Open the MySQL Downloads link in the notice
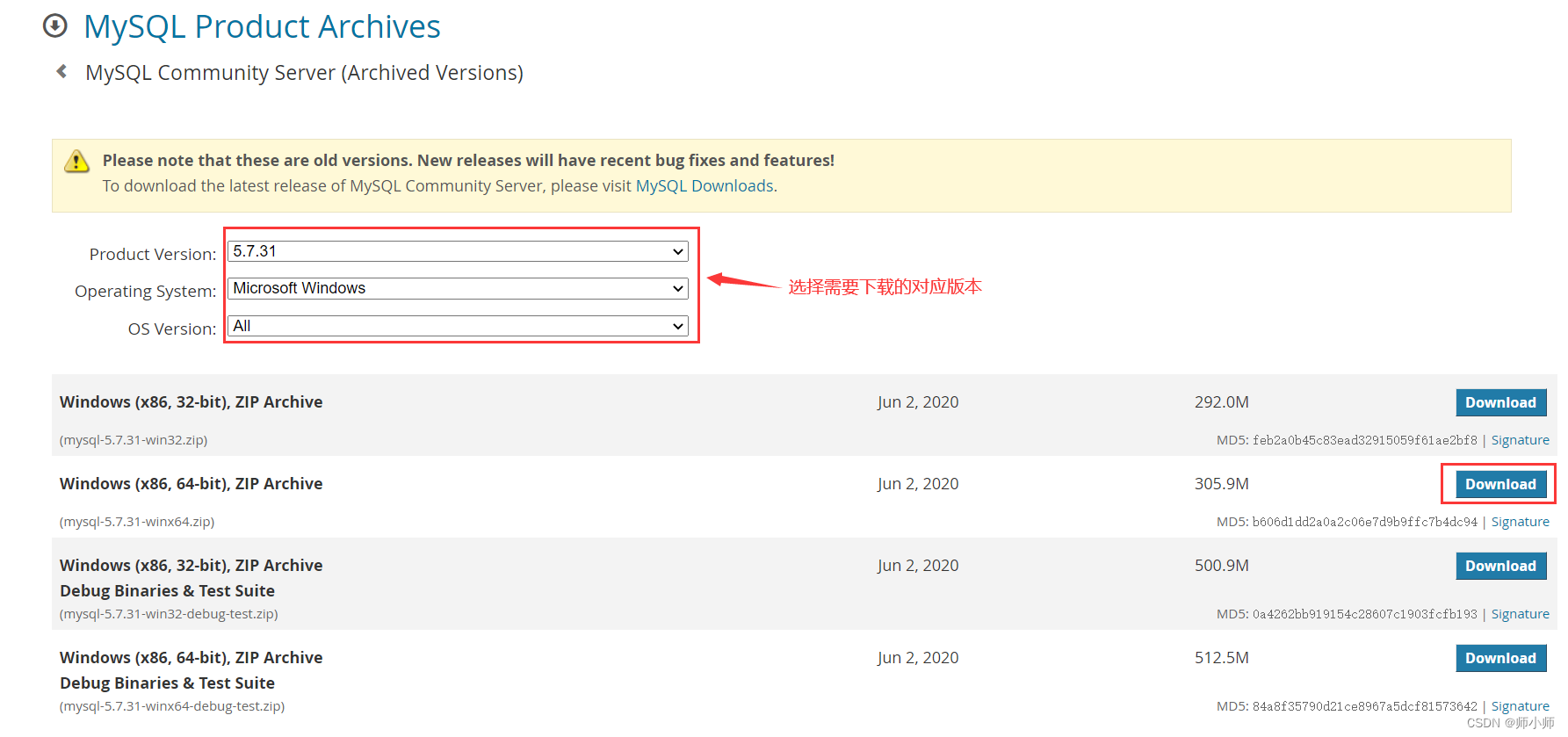 pos(705,186)
